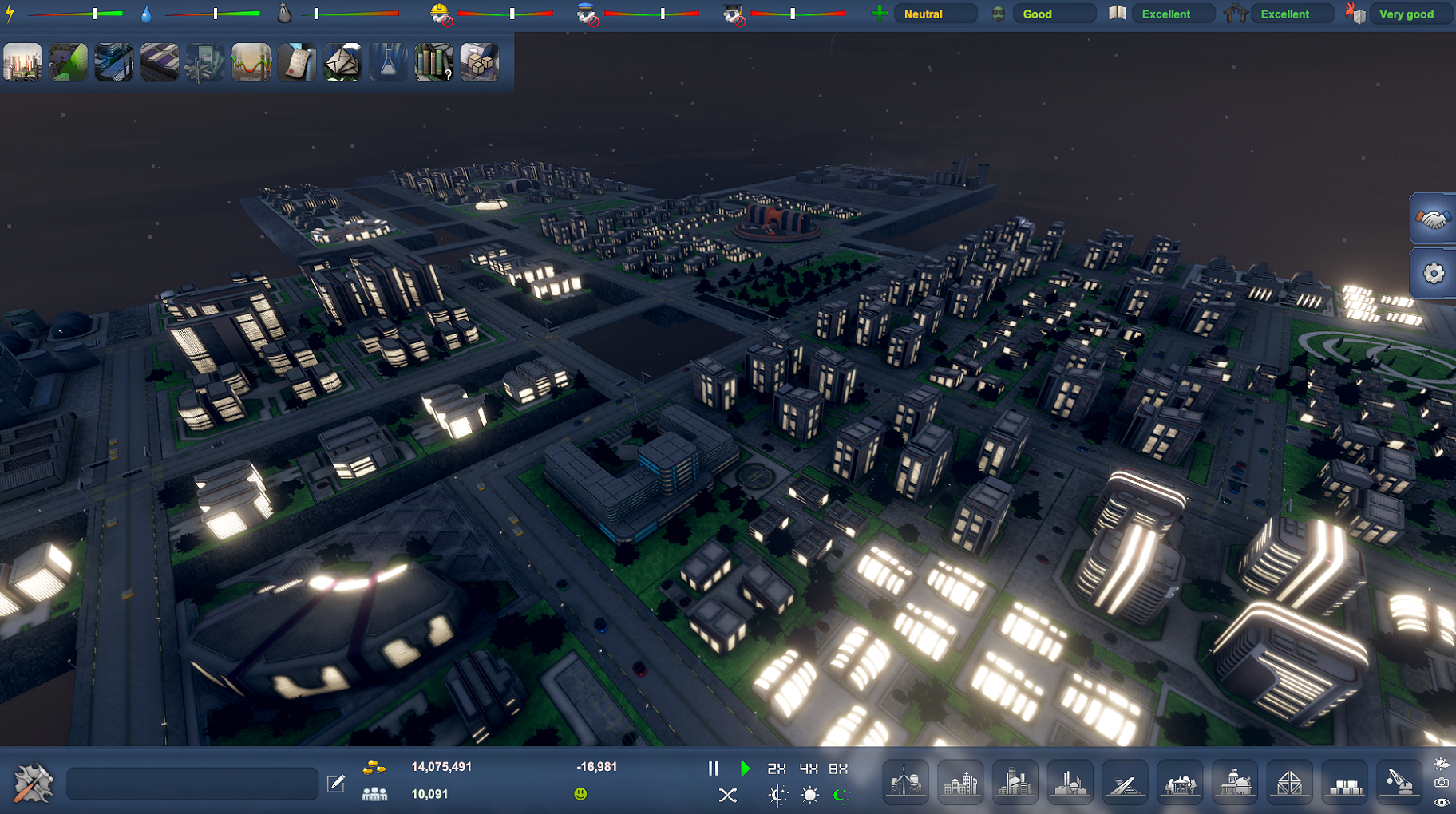Open civic domed buildings build menu
The width and height of the screenshot is (1456, 814).
click(1235, 782)
